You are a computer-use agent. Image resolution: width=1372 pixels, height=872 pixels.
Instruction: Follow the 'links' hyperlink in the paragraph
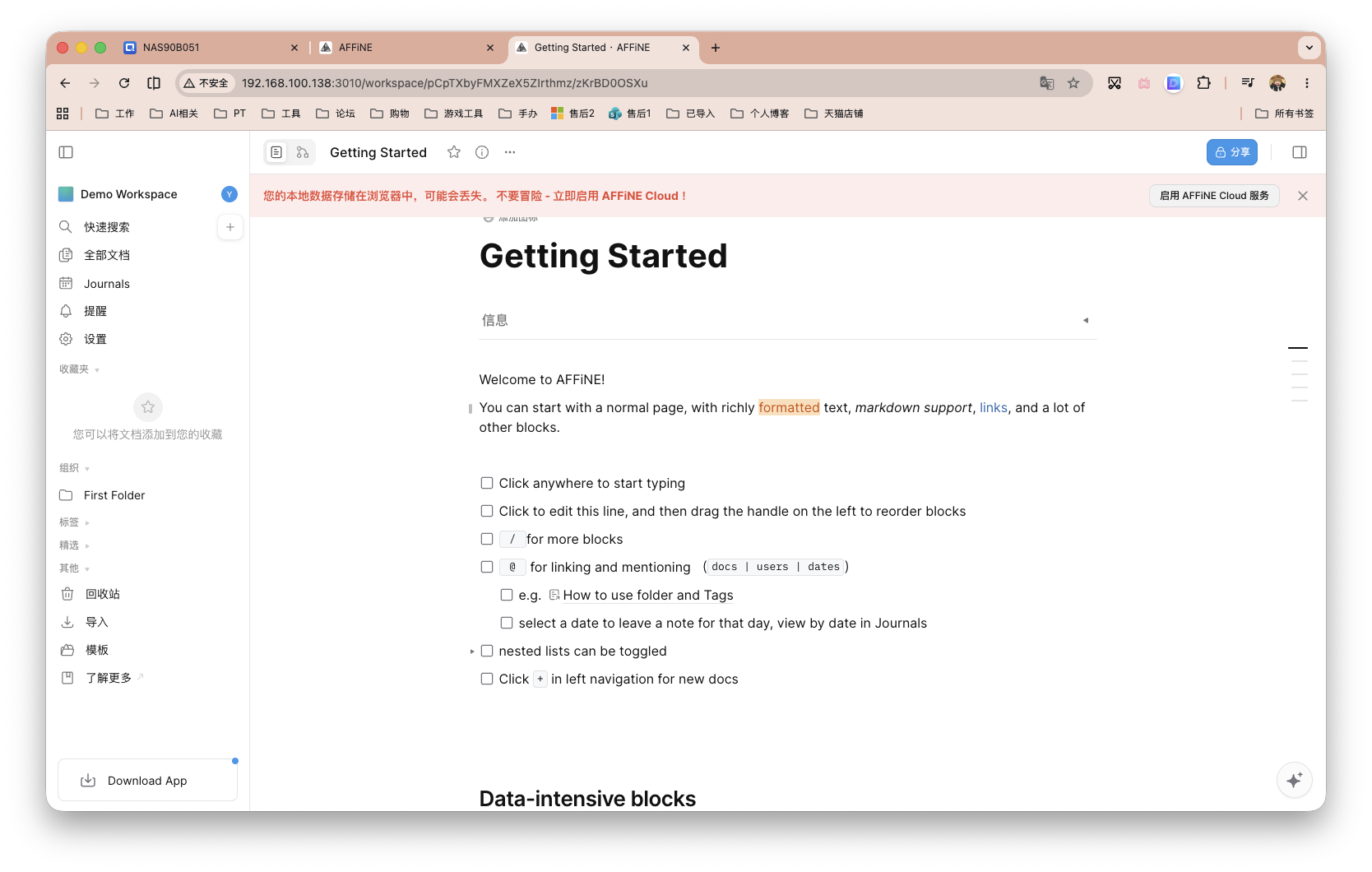(994, 408)
